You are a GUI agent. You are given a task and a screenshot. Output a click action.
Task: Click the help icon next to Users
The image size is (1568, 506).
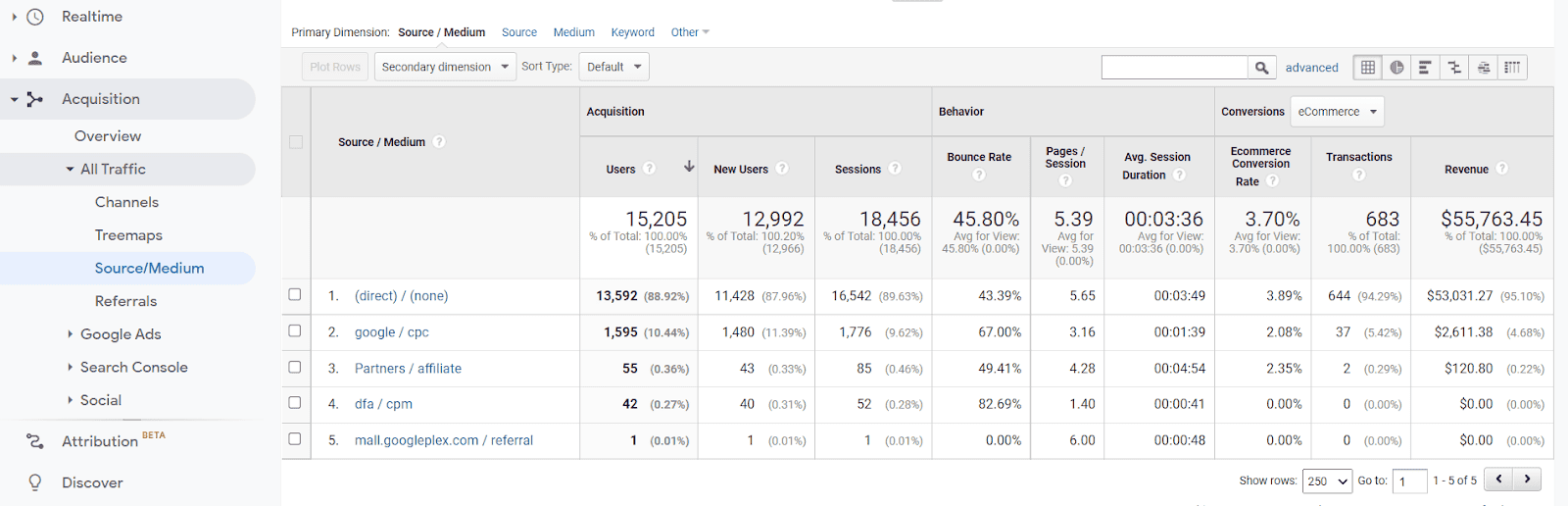649,169
